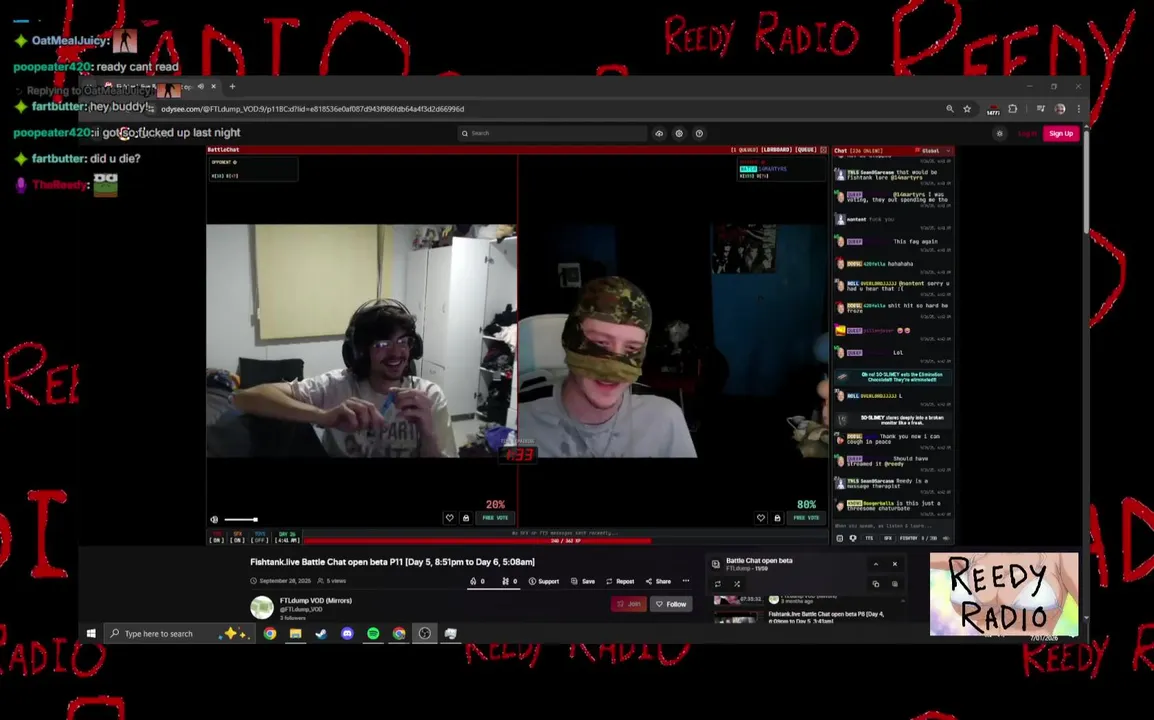Click the Odysee search field

click(552, 133)
